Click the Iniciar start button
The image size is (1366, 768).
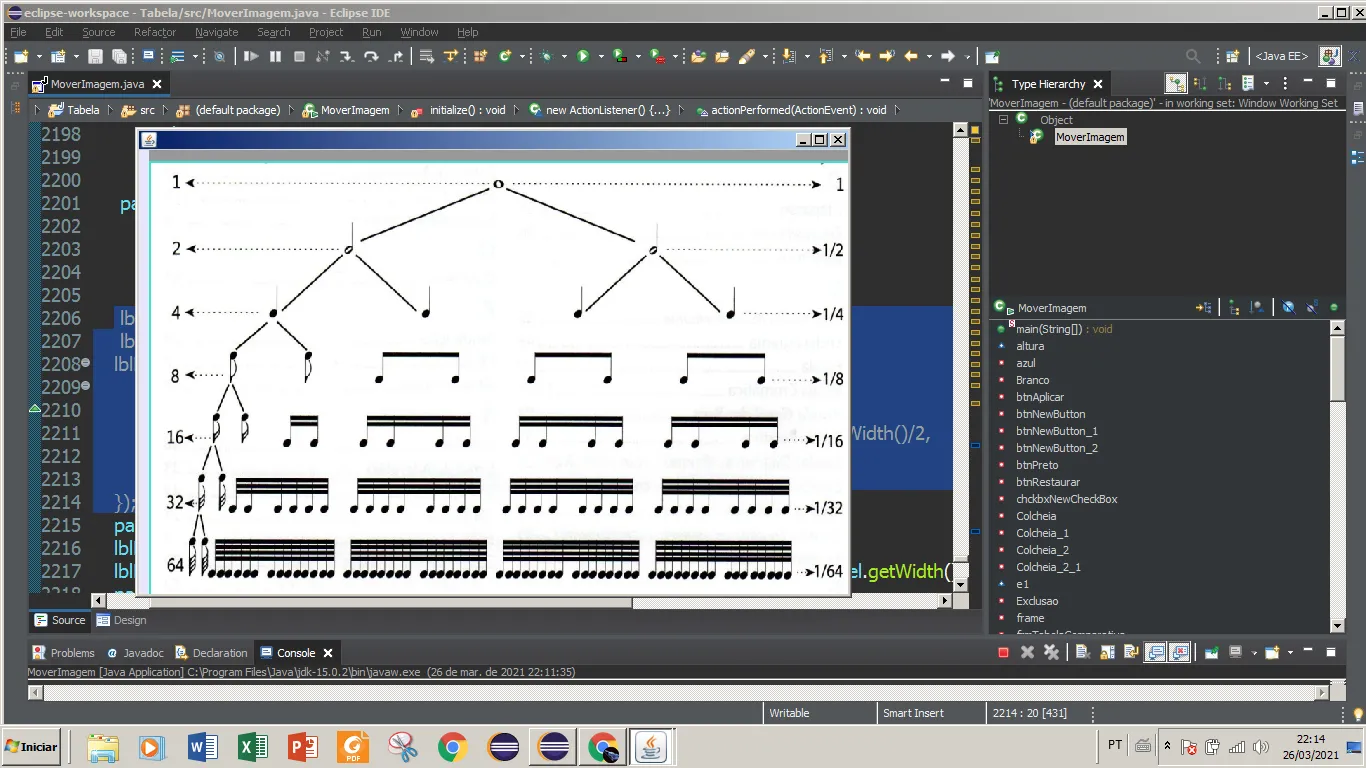point(32,746)
